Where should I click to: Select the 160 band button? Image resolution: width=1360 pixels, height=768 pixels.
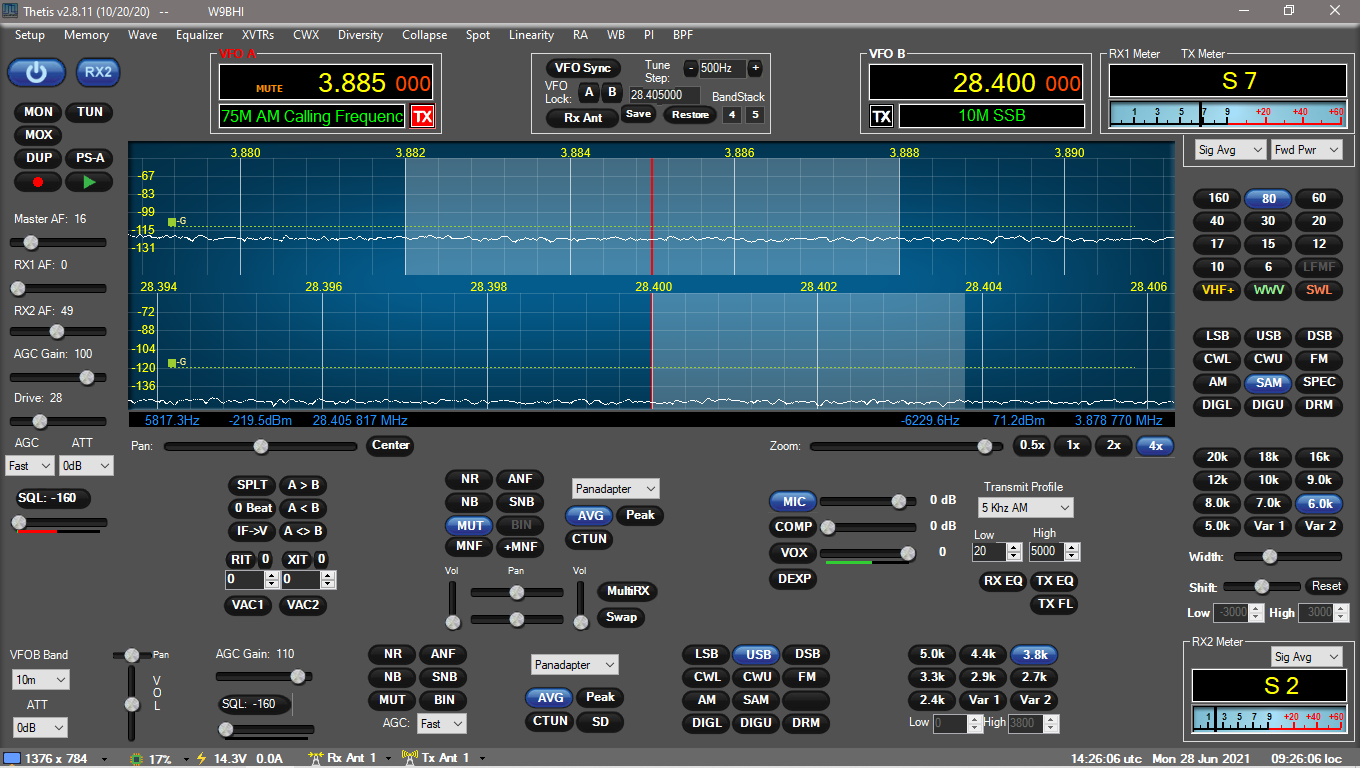(x=1217, y=198)
